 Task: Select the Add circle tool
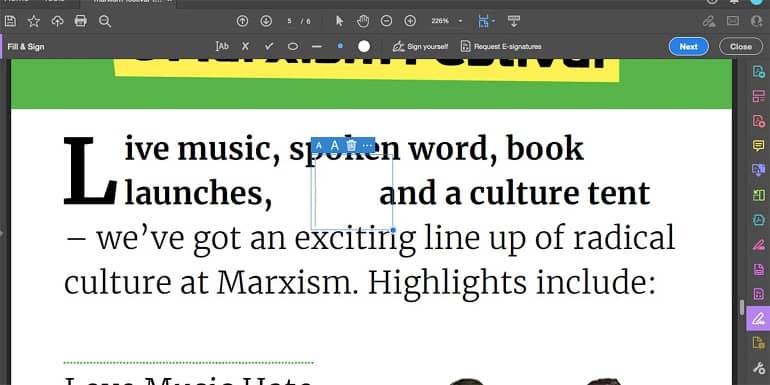pos(293,47)
